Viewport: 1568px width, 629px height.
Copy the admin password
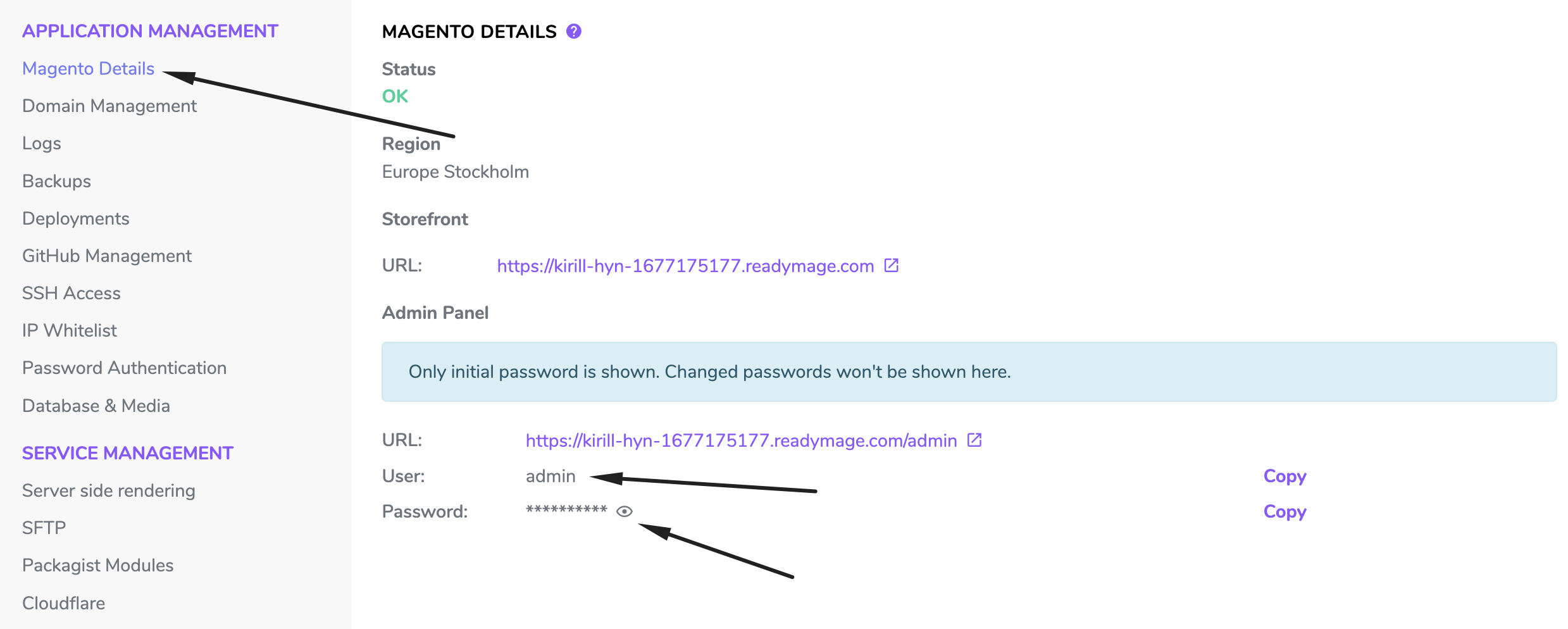(x=1285, y=511)
